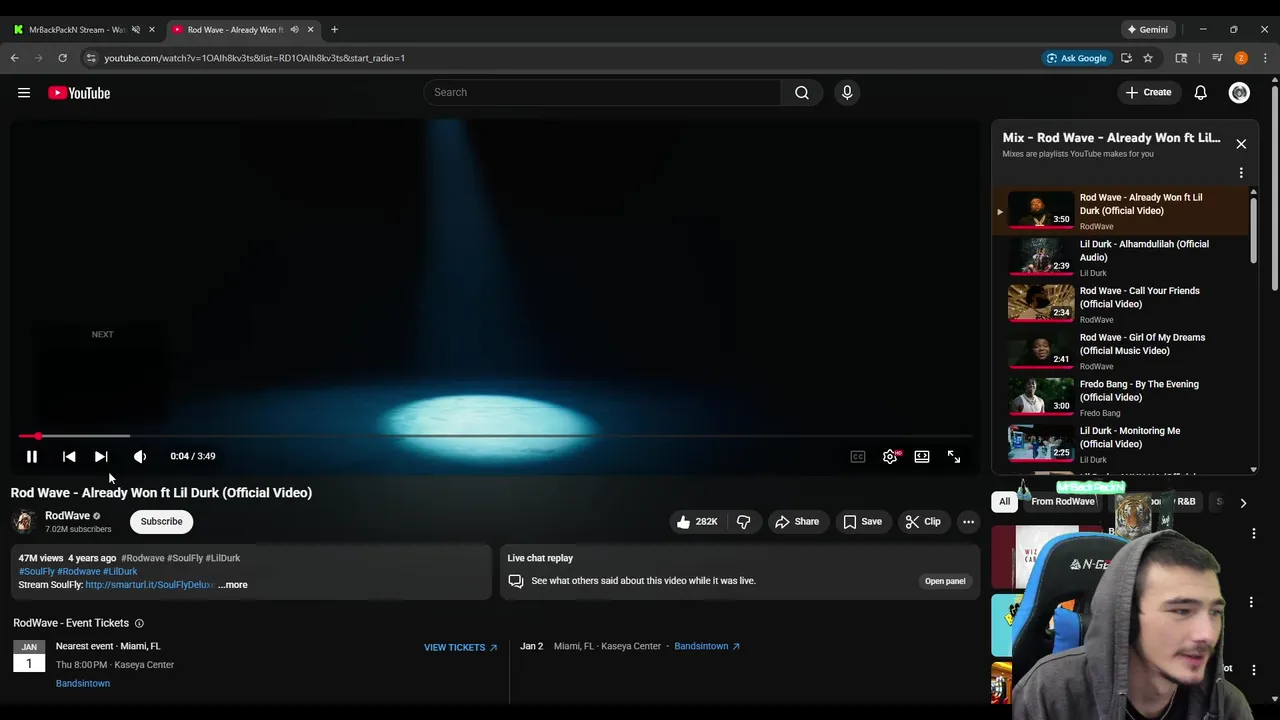This screenshot has width=1280, height=720.
Task: Open YouTube notifications bell
Action: pos(1201,93)
